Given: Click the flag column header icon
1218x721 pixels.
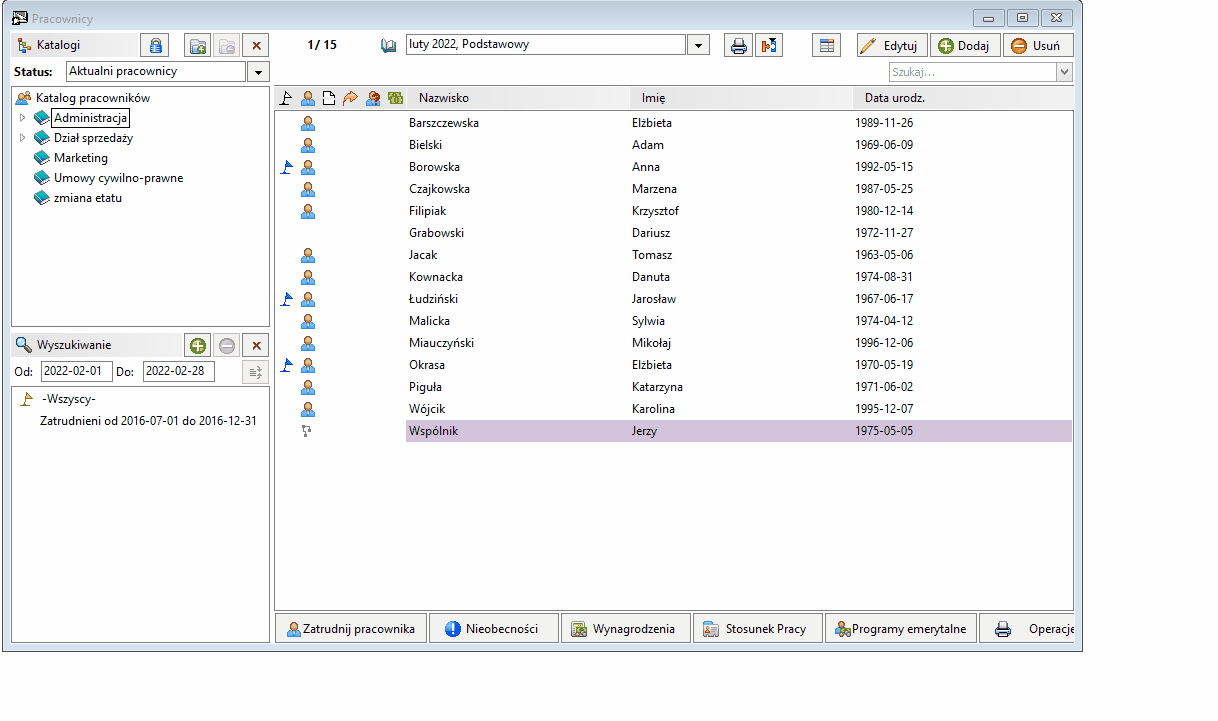Looking at the screenshot, I should 287,98.
